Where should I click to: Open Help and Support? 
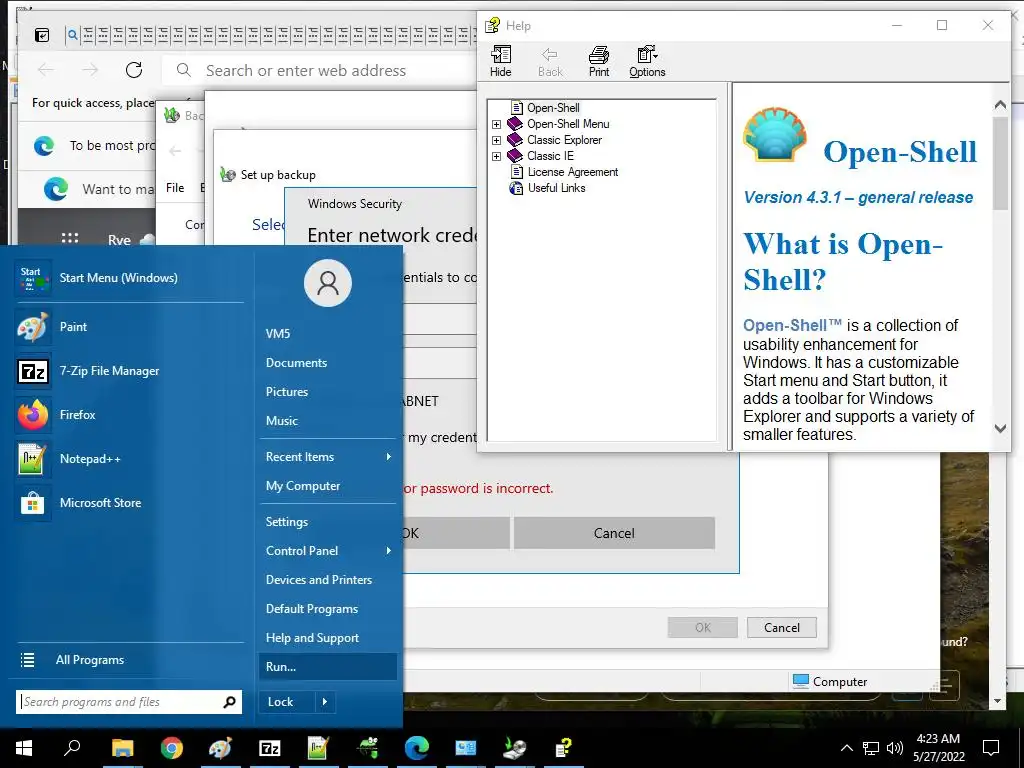pyautogui.click(x=328, y=638)
